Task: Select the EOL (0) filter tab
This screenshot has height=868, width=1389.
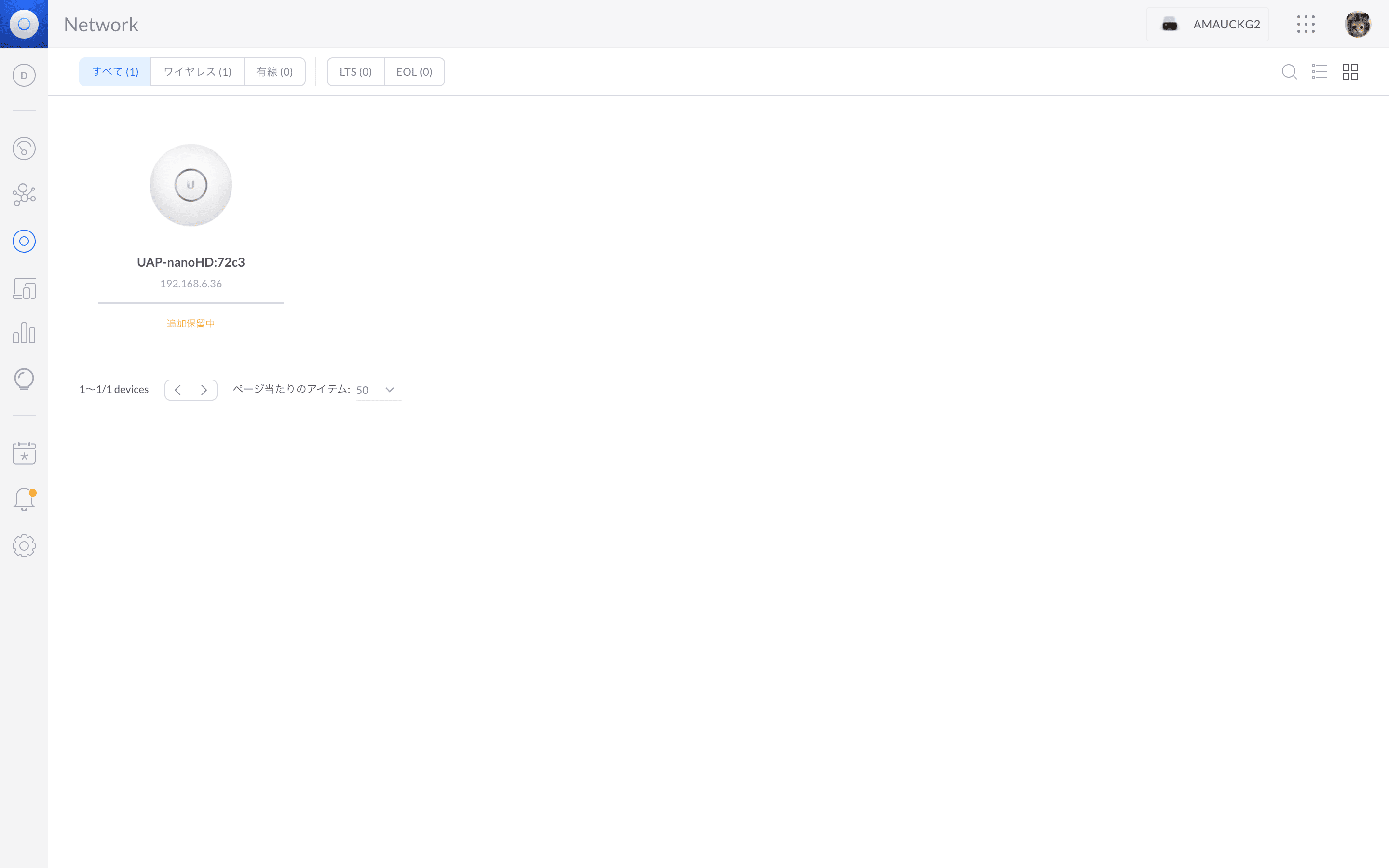Action: coord(414,72)
